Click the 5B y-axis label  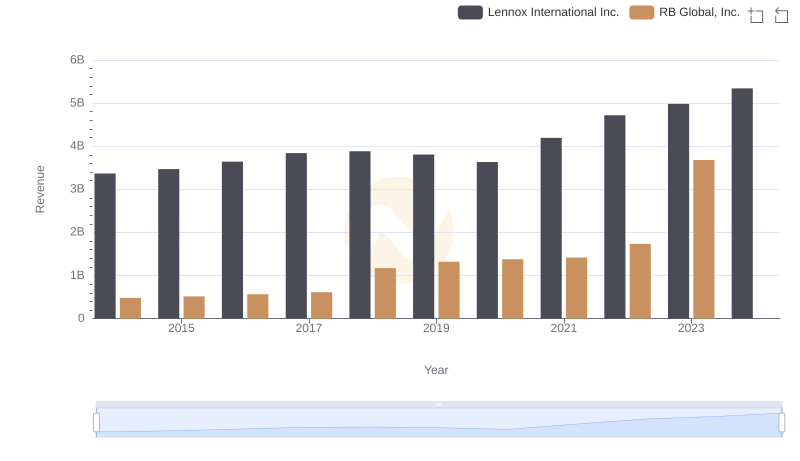click(x=77, y=103)
